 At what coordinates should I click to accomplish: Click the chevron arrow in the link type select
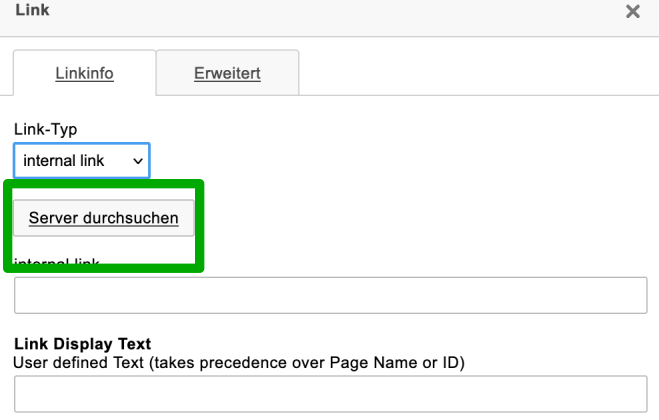click(x=138, y=161)
